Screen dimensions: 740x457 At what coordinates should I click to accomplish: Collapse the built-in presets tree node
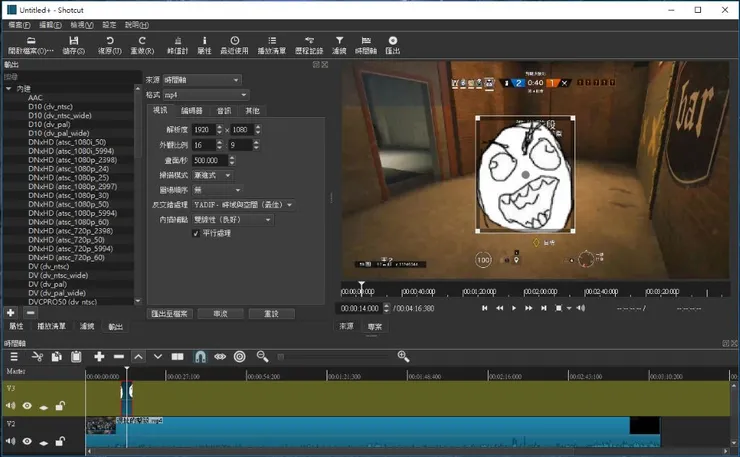click(x=8, y=89)
